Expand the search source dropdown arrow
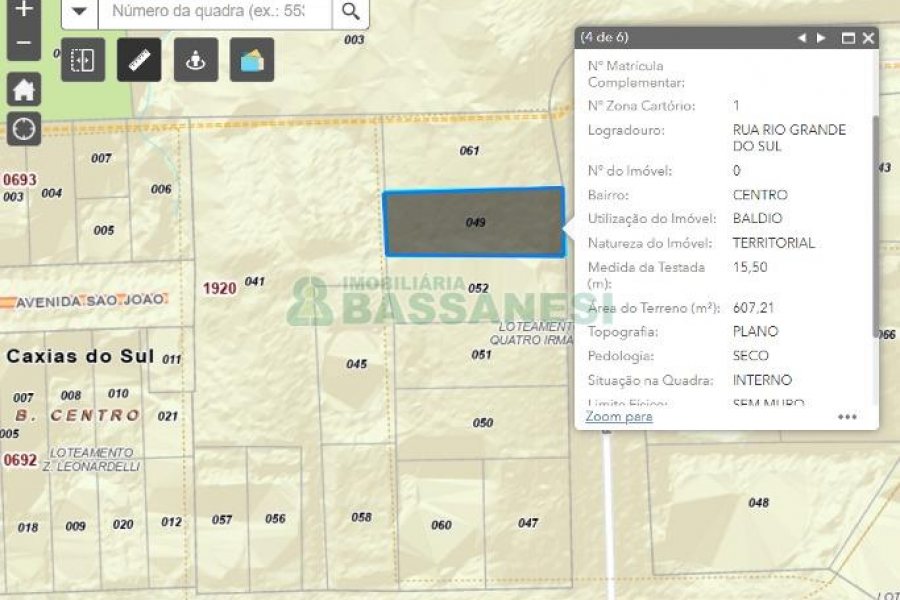This screenshot has width=900, height=600. (x=80, y=12)
